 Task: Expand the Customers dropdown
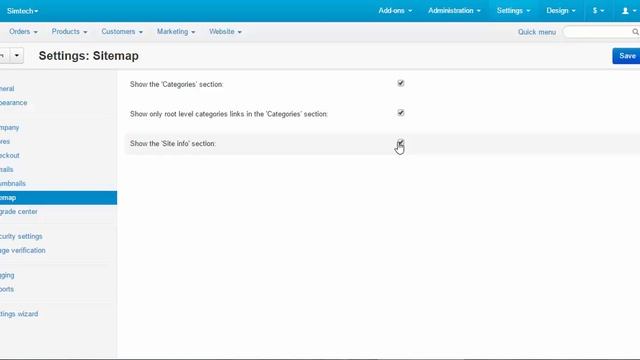tap(122, 31)
